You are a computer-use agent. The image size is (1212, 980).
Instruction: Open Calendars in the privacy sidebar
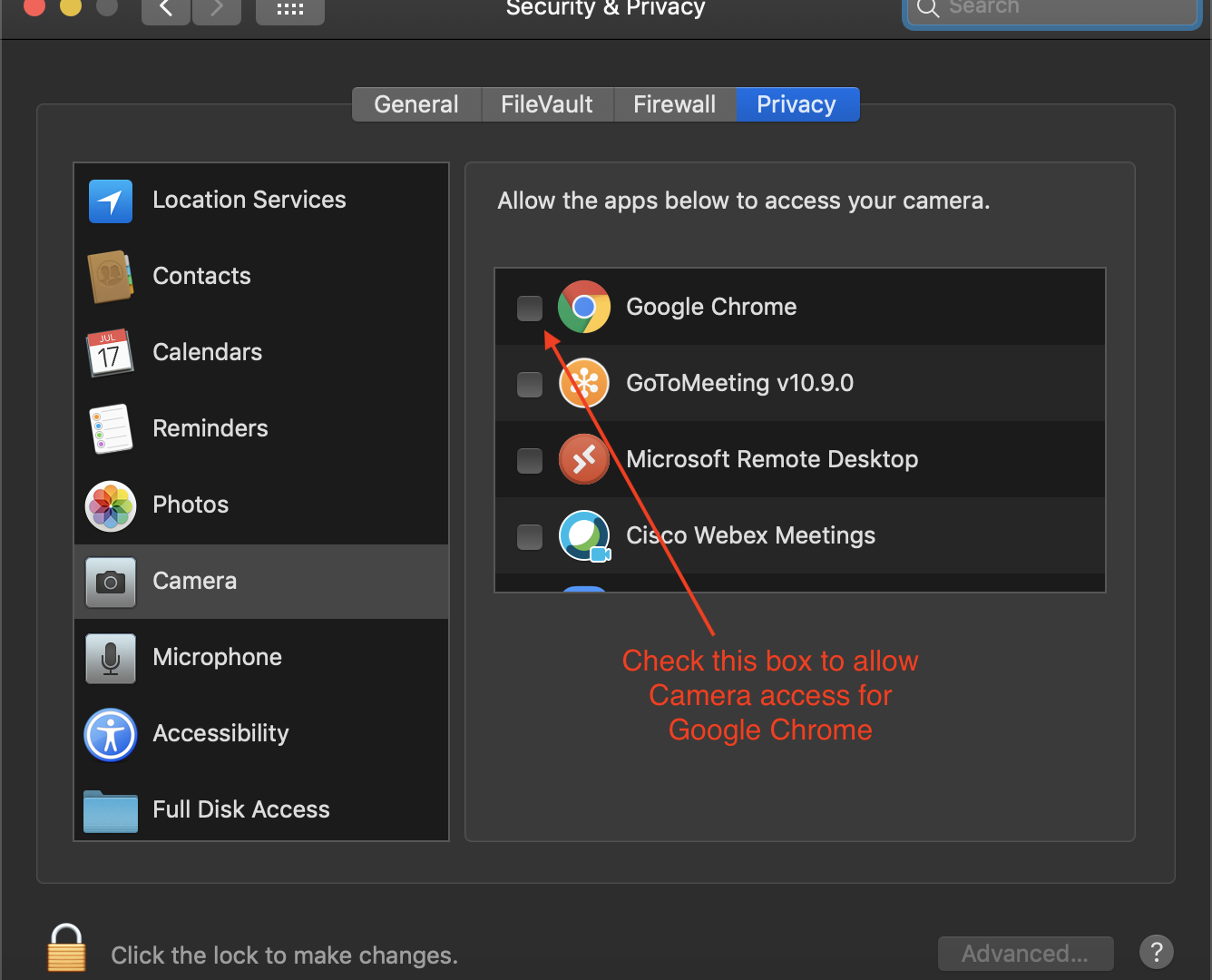[207, 353]
